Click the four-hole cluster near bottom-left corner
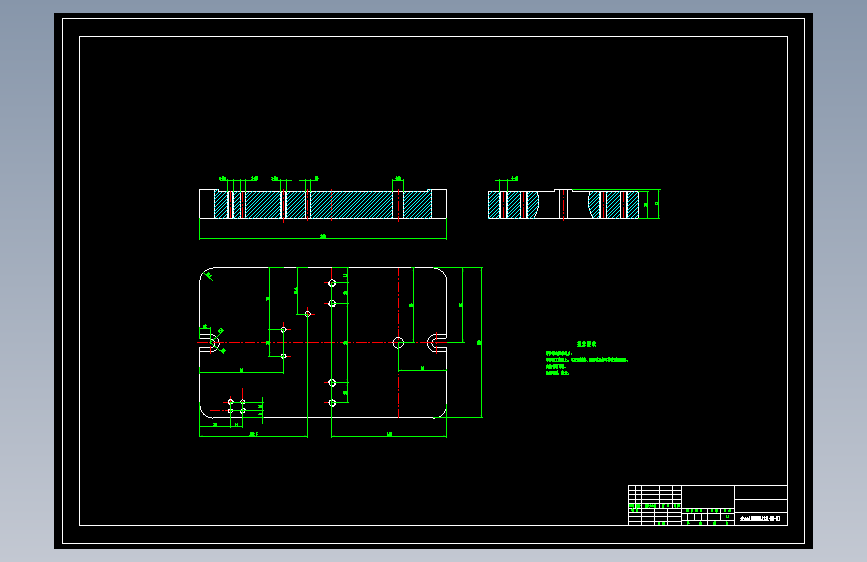The image size is (867, 562). point(237,406)
